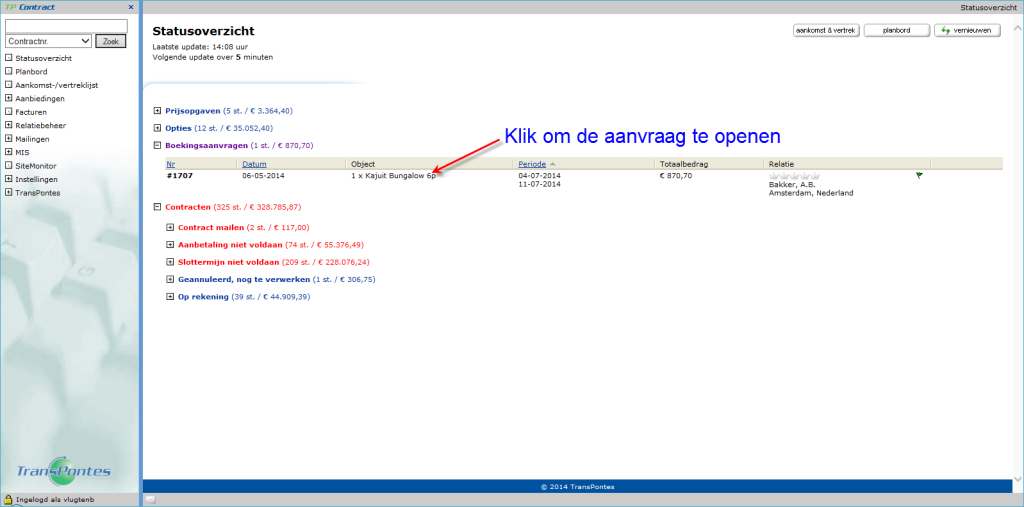Open Planbord from the sidebar menu
The image size is (1024, 507).
[x=32, y=72]
